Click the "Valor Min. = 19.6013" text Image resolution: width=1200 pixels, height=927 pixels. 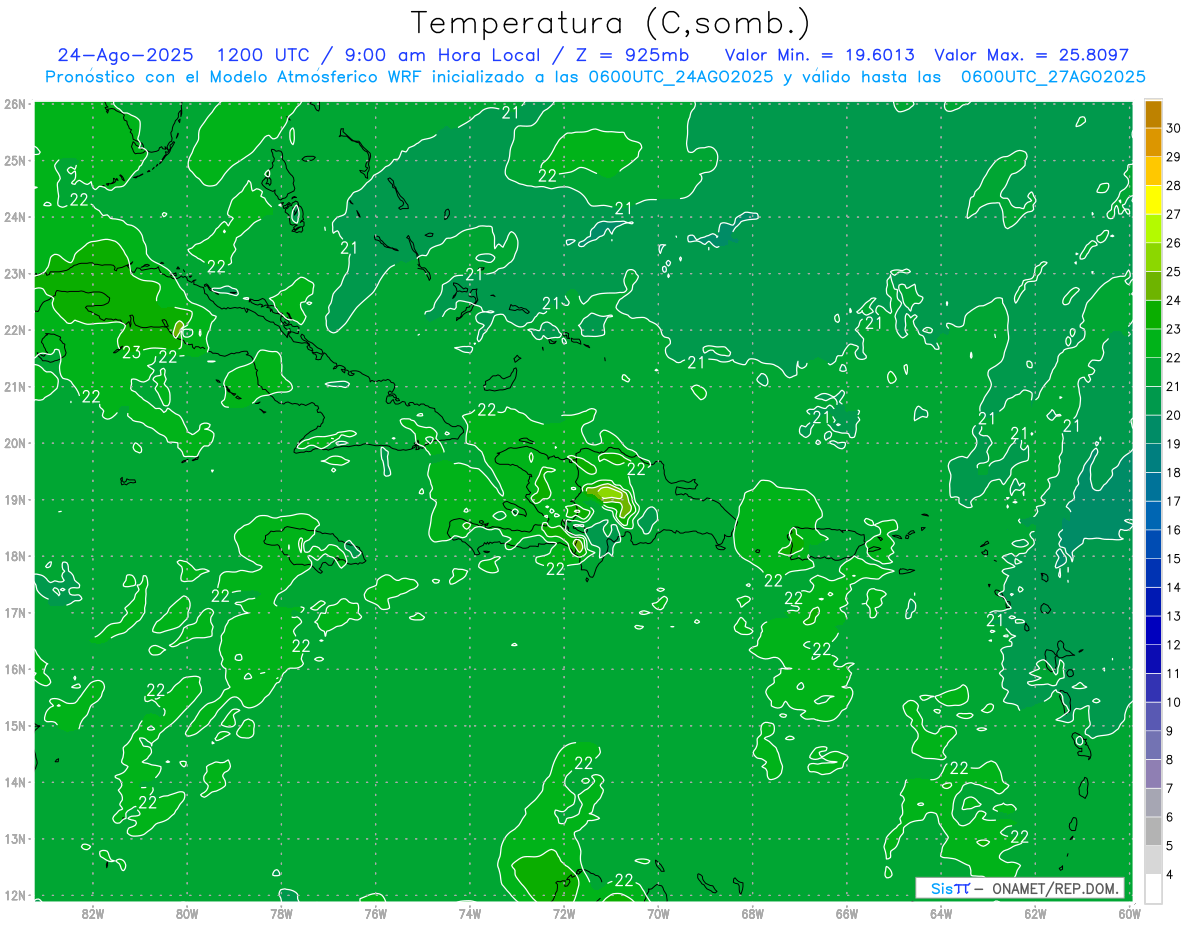pyautogui.click(x=819, y=55)
